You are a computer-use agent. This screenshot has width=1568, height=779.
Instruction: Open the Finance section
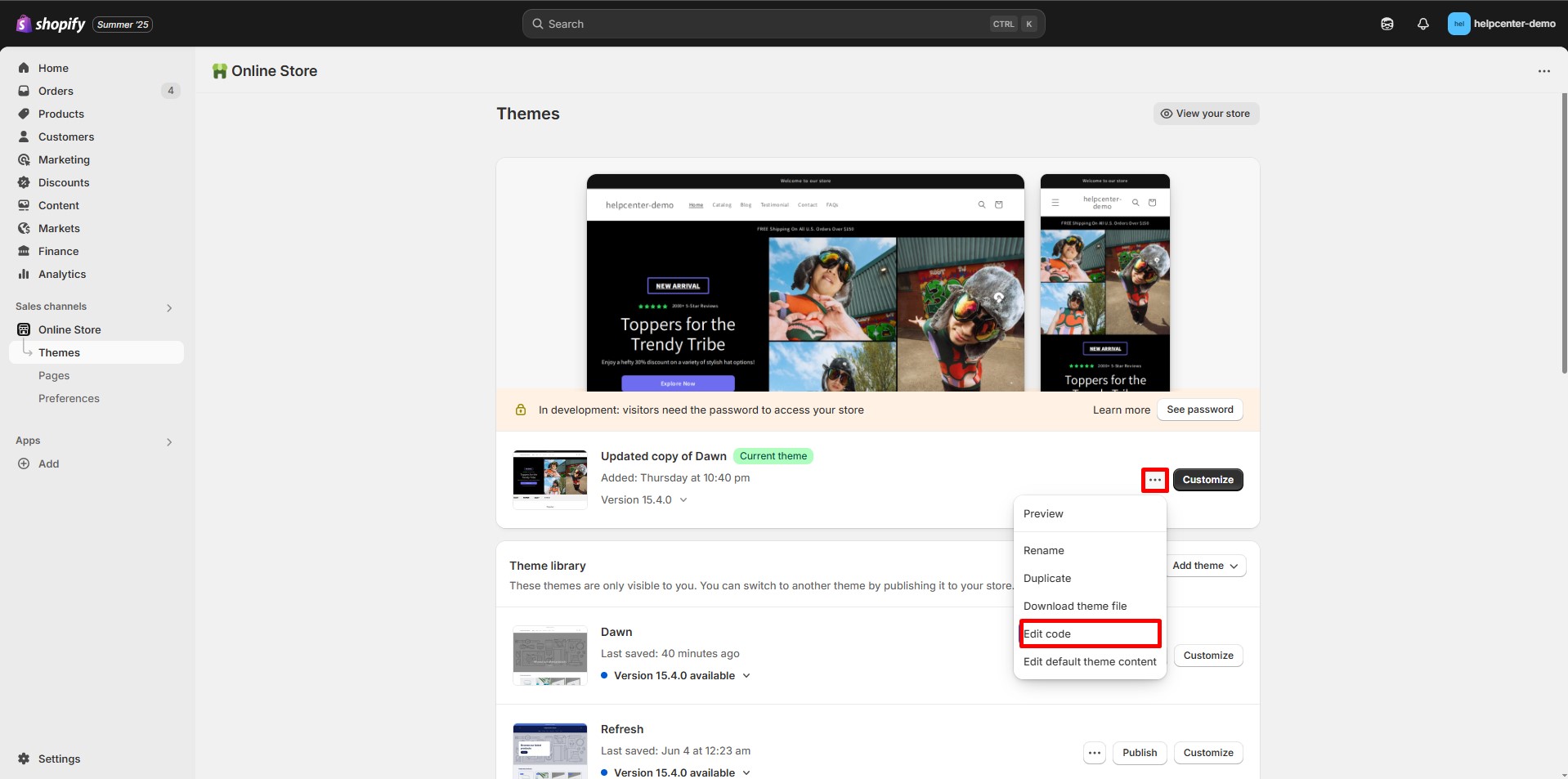pyautogui.click(x=58, y=251)
